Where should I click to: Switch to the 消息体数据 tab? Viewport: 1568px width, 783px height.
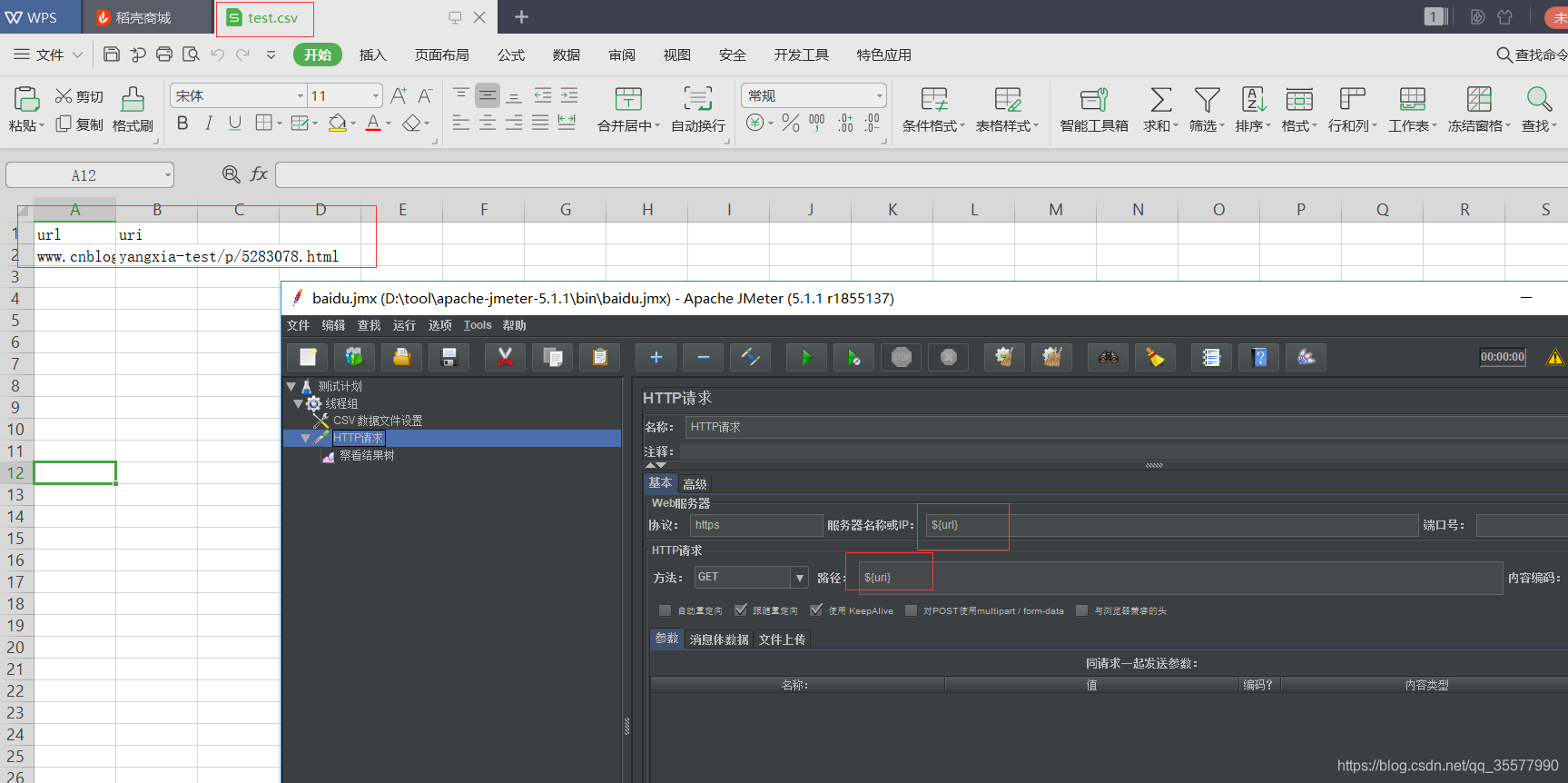719,639
